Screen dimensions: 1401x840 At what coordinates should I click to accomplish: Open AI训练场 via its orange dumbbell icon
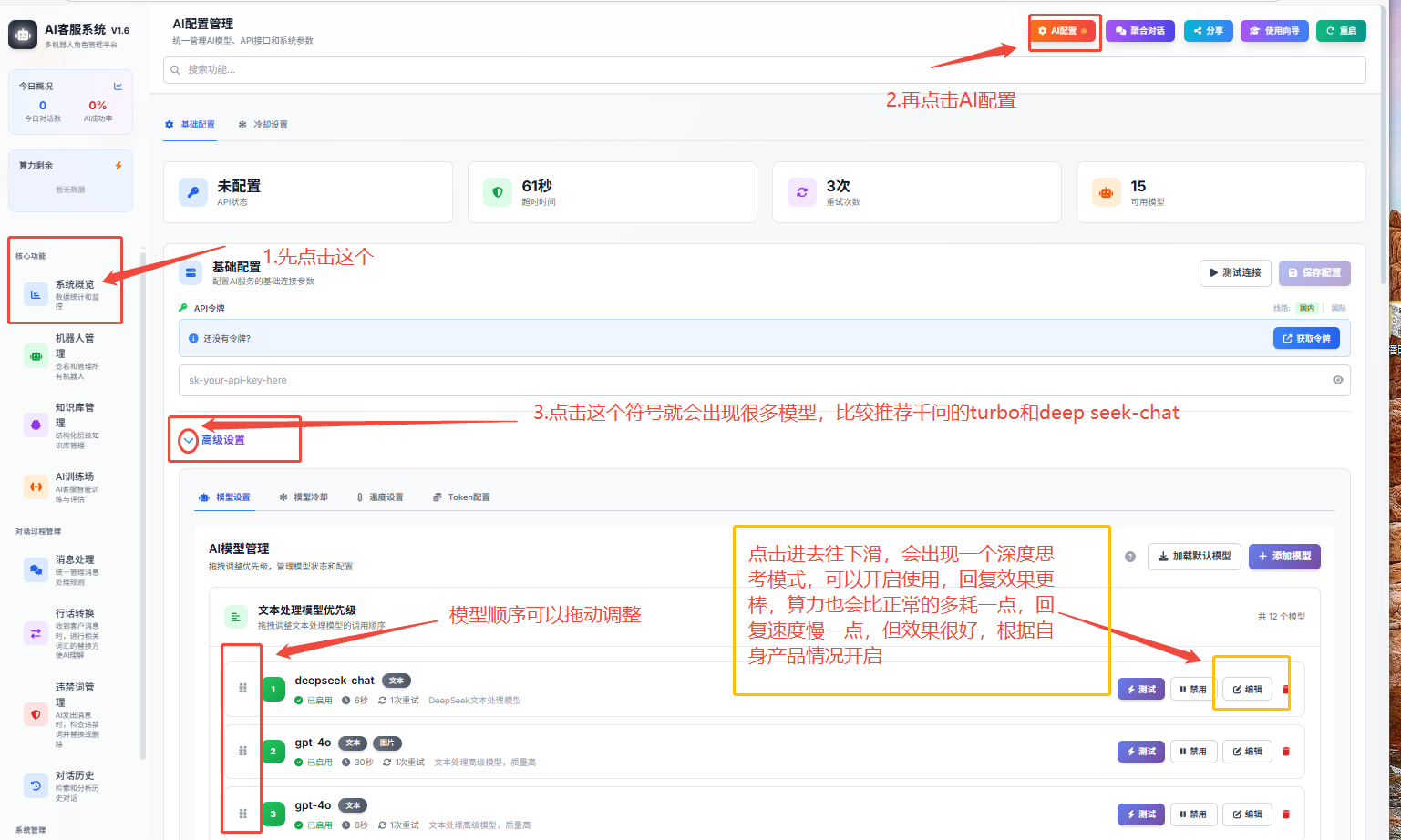pyautogui.click(x=36, y=487)
